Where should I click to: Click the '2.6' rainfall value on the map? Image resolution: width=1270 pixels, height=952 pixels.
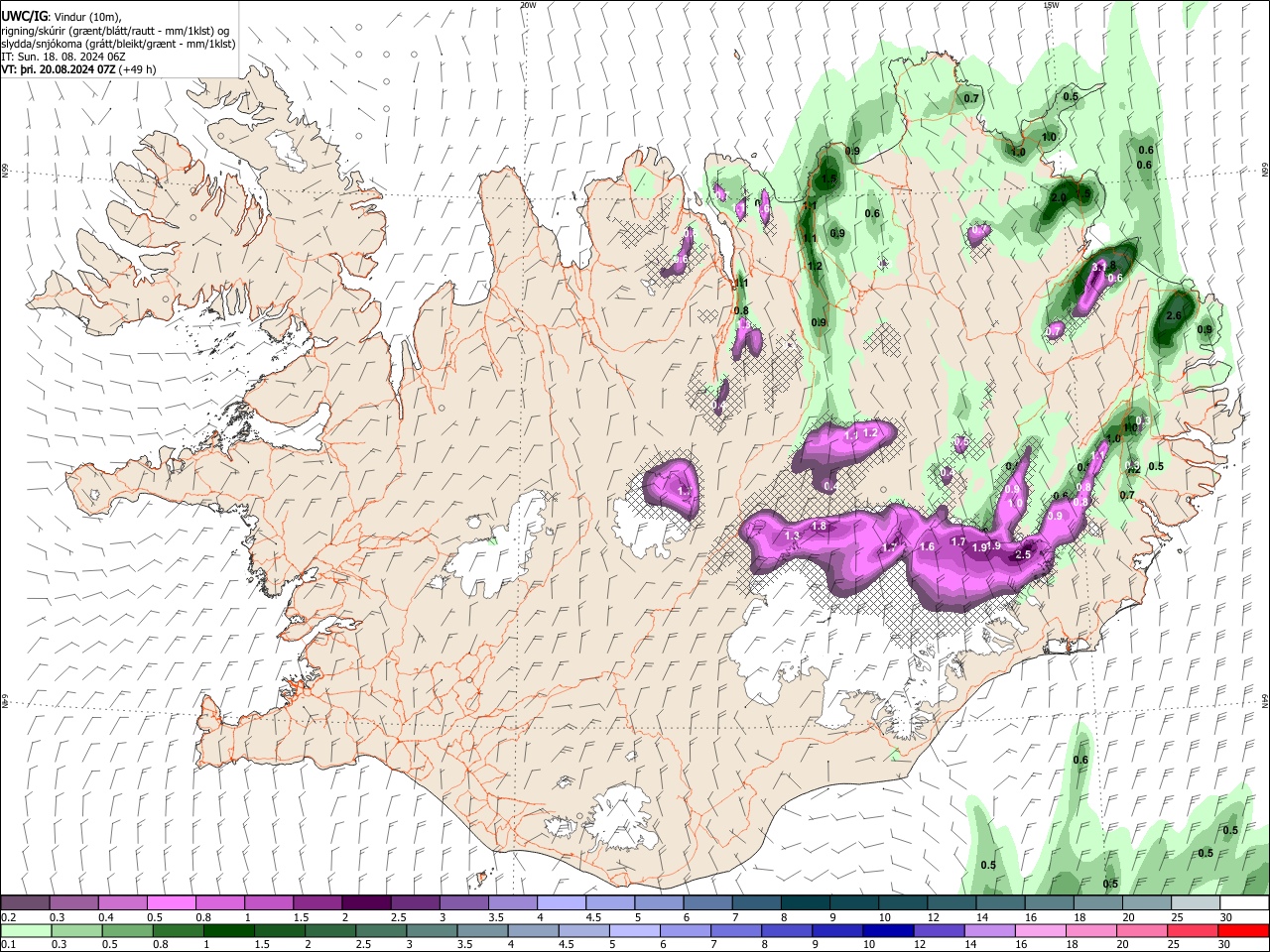[x=1174, y=315]
